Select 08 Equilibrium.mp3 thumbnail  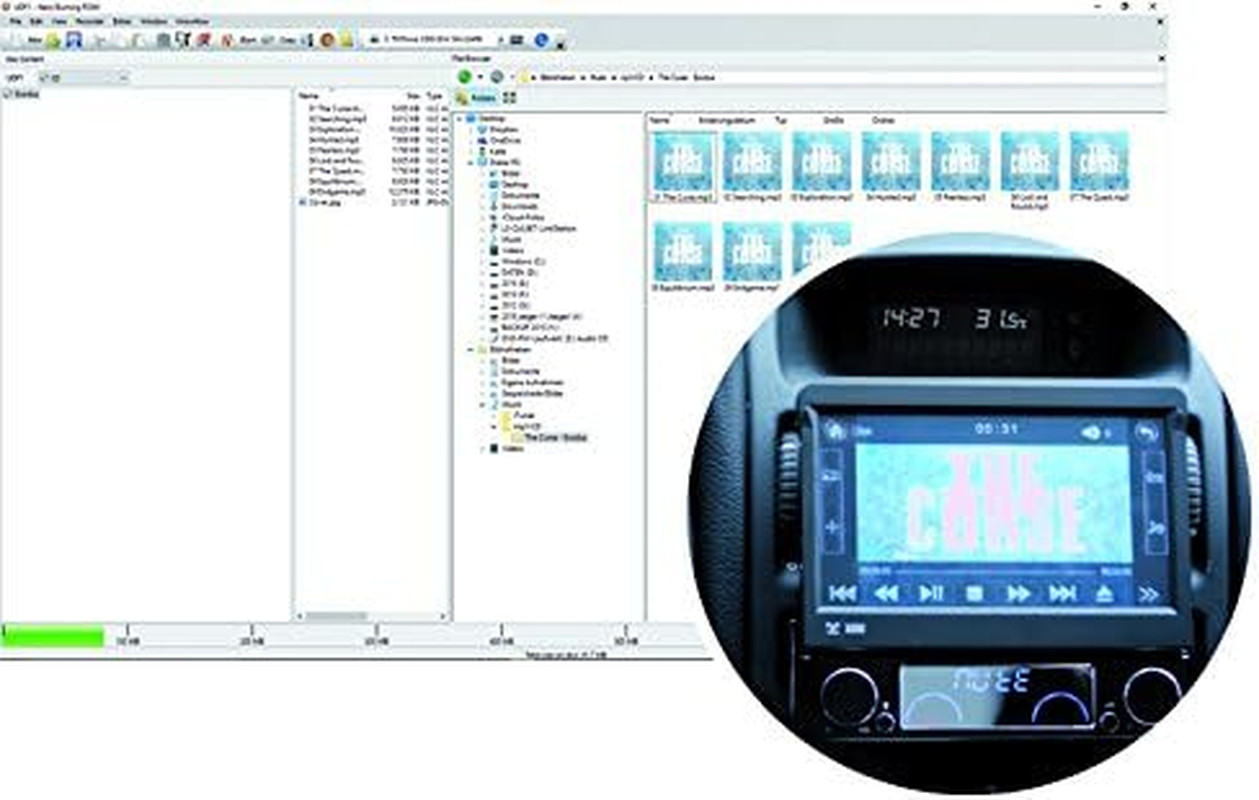[685, 257]
